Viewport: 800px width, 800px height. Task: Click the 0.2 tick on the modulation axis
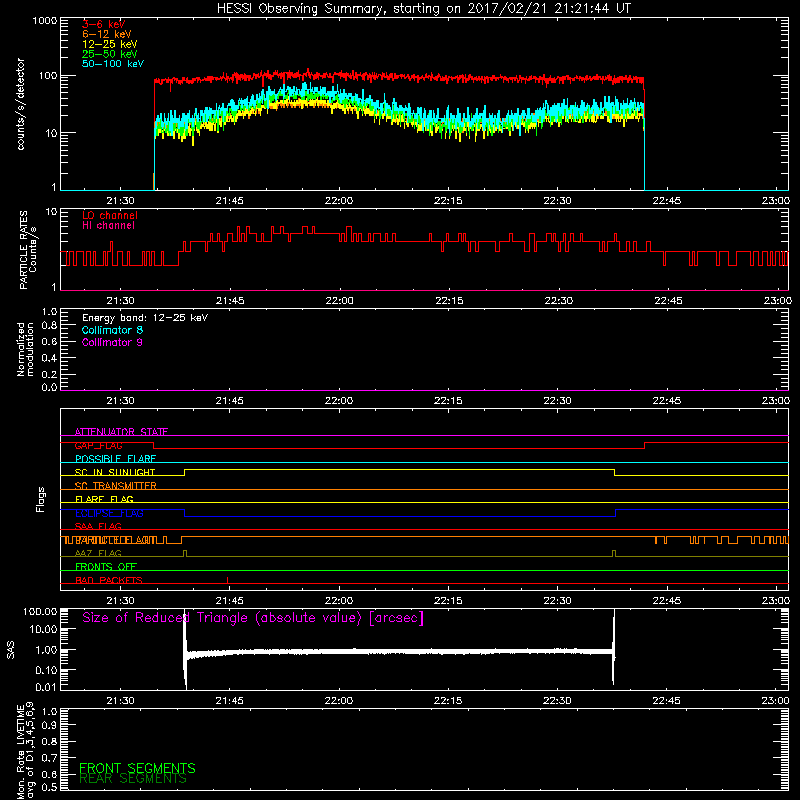pos(49,374)
